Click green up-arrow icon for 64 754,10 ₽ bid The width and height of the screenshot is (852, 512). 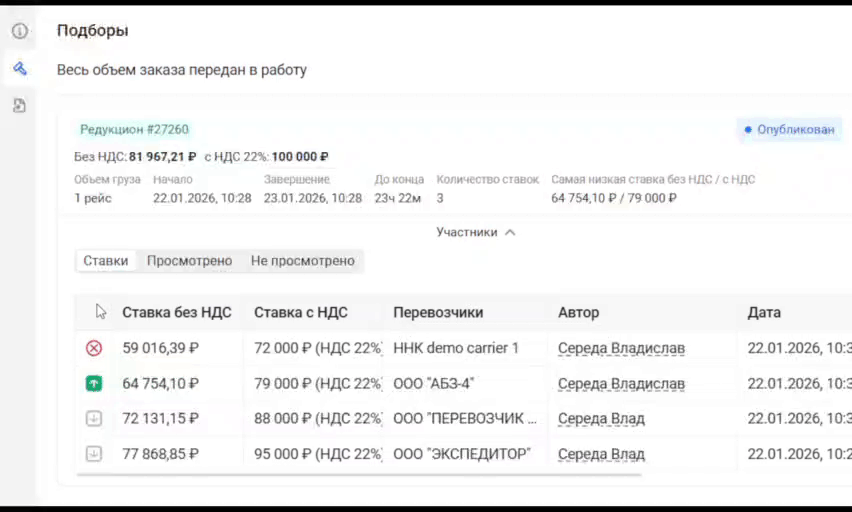tap(94, 383)
